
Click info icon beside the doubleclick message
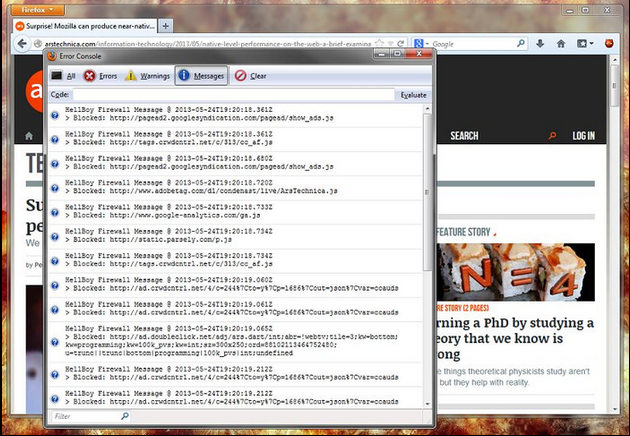coord(55,342)
